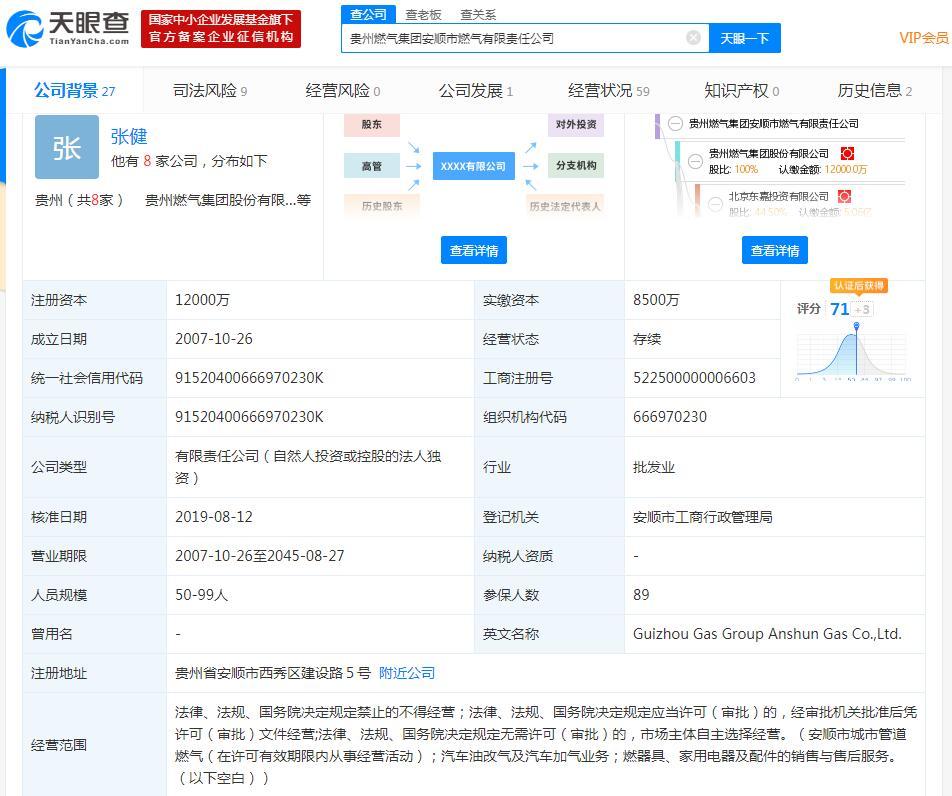Viewport: 952px width, 796px height.
Task: Open the 司法风险 tab
Action: [210, 90]
